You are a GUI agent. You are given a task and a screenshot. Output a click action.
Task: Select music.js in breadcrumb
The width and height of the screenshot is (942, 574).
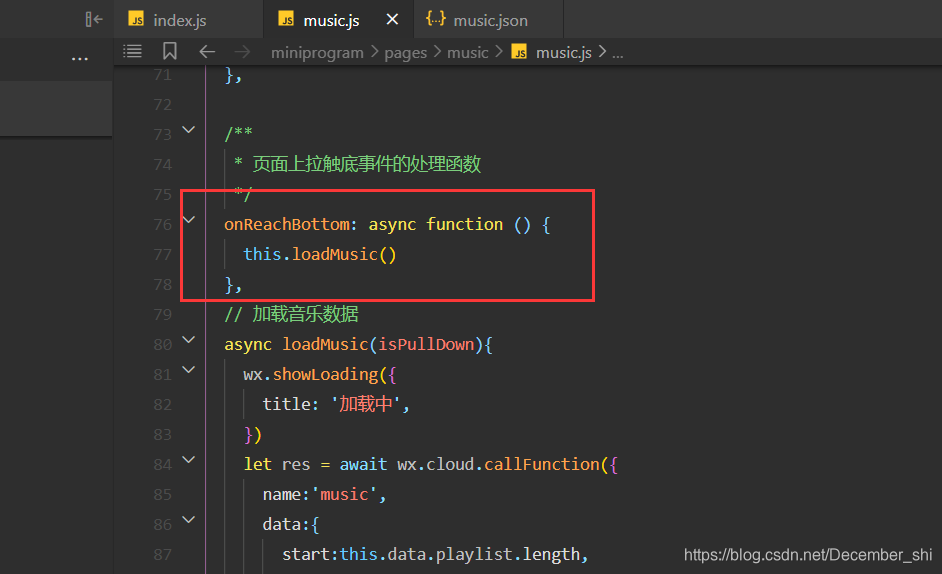tap(564, 53)
